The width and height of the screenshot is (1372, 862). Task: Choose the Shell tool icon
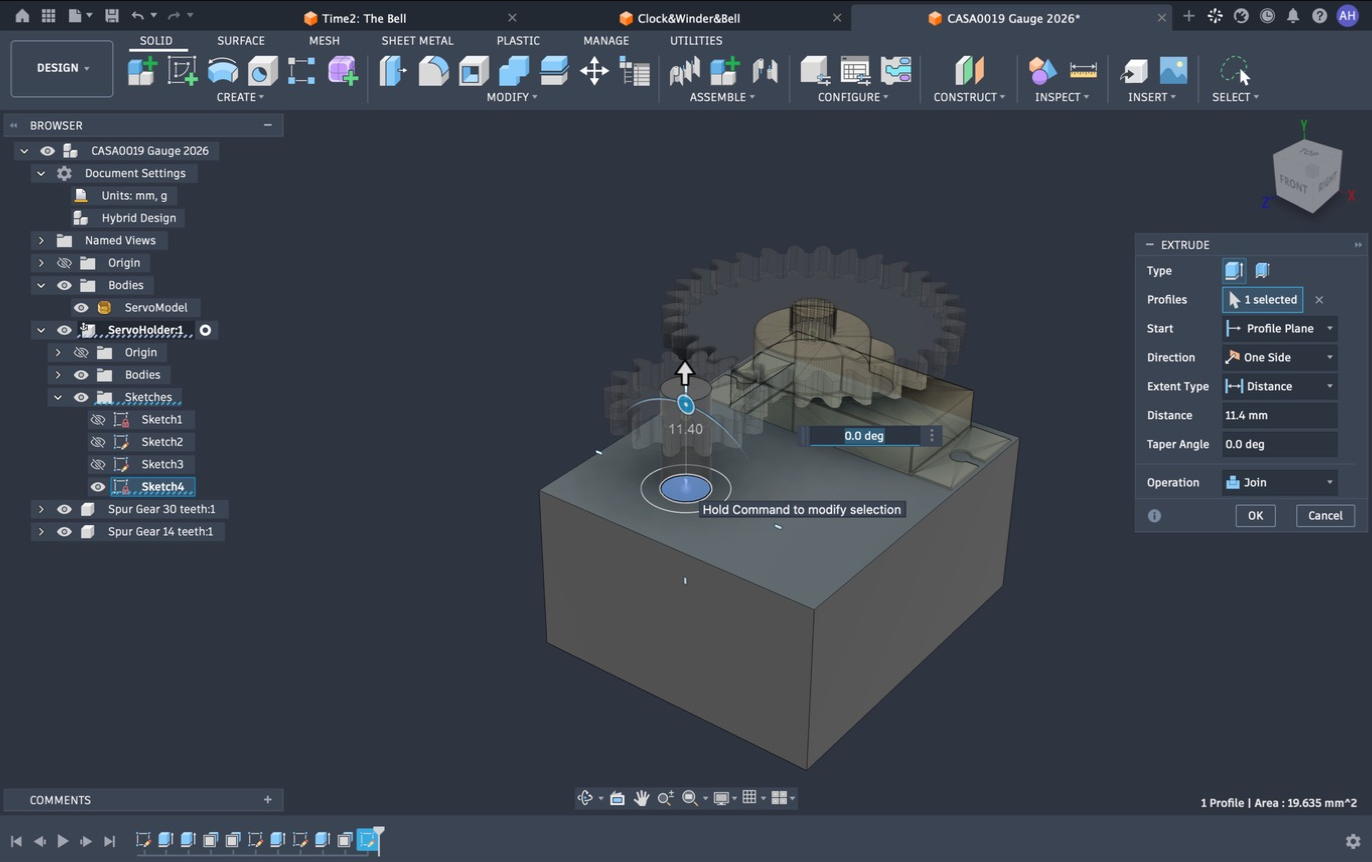(473, 71)
